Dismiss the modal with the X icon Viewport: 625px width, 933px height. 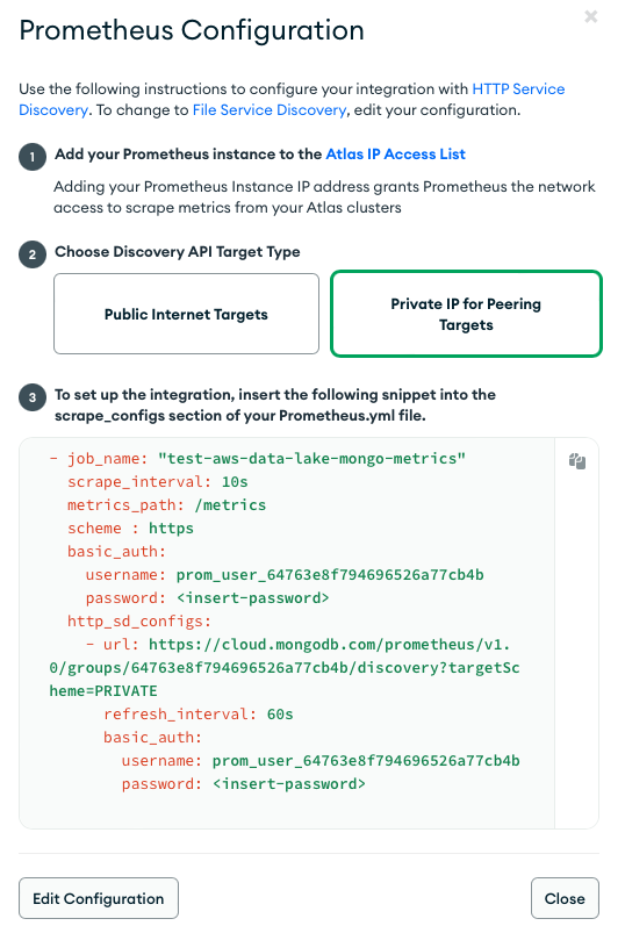tap(590, 17)
